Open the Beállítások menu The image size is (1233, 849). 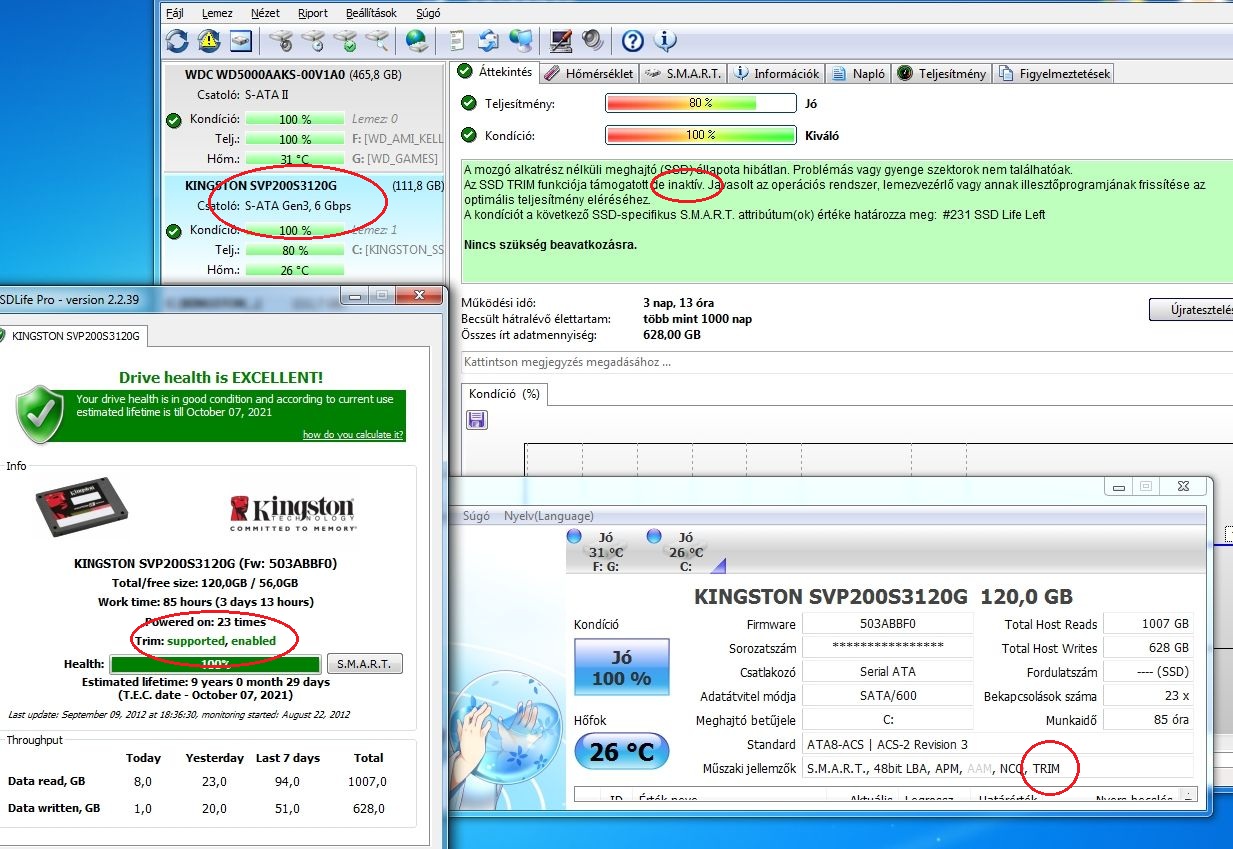tap(371, 13)
